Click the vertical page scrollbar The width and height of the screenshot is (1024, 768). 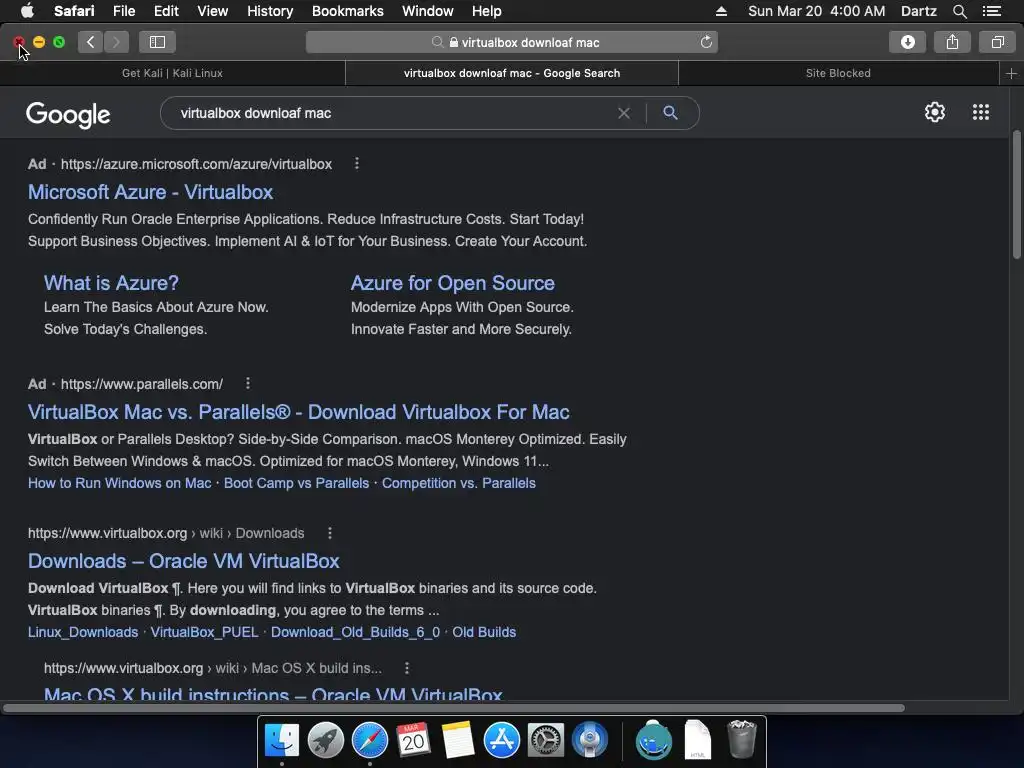point(1016,195)
